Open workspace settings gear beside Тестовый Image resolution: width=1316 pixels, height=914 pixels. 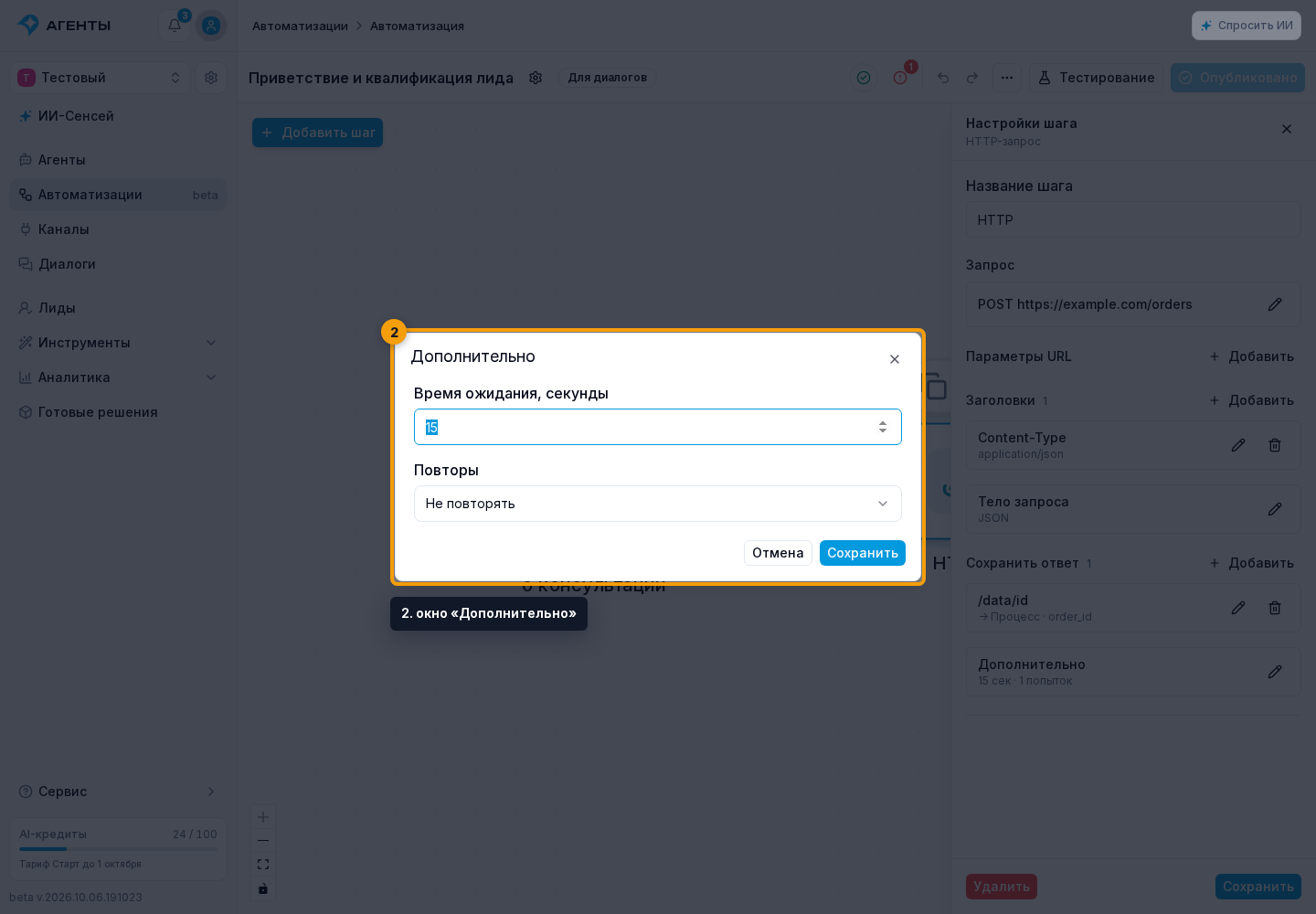coord(211,78)
